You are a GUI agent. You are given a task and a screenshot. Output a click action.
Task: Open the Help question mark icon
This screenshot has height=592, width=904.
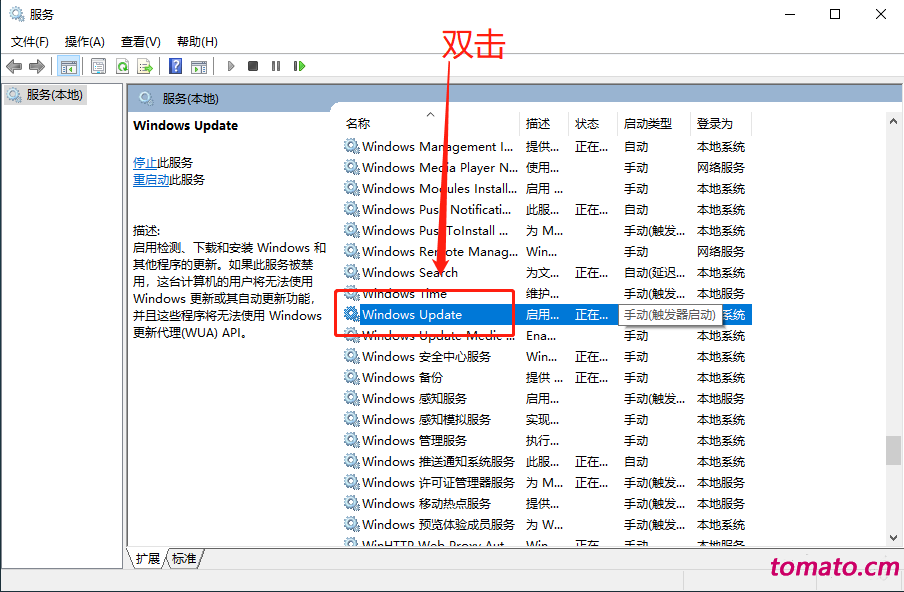click(175, 66)
